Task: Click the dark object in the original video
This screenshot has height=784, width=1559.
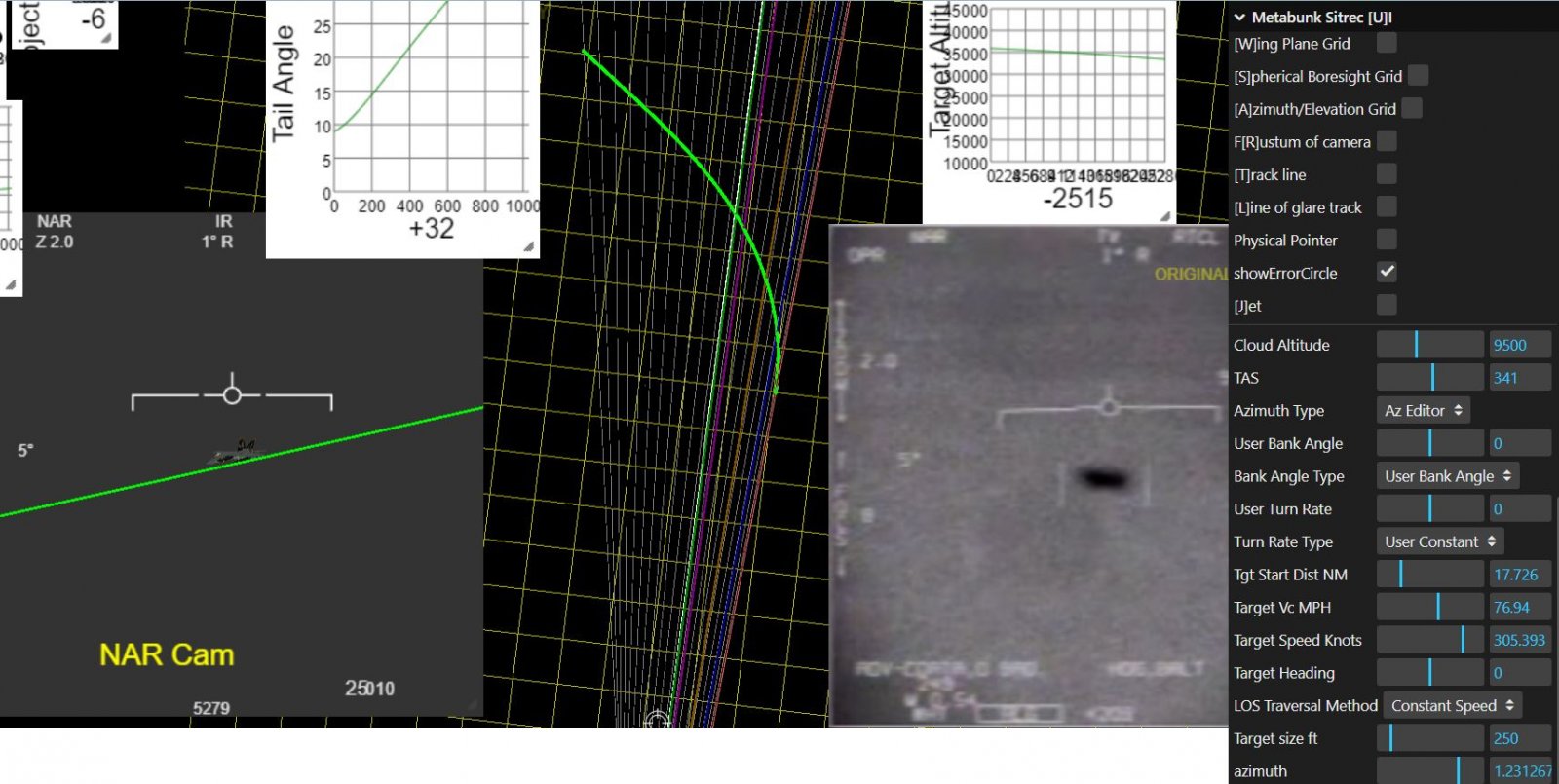Action: 1102,477
